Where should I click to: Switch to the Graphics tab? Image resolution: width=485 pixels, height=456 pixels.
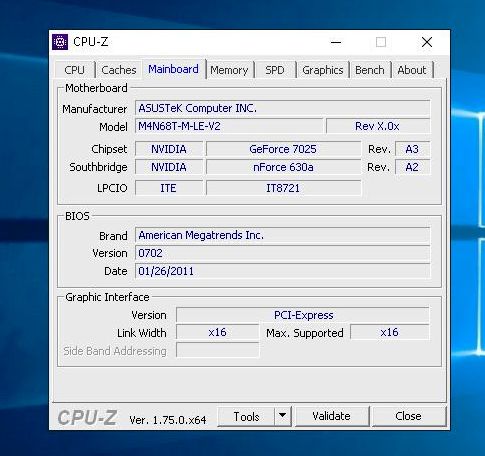coord(323,70)
